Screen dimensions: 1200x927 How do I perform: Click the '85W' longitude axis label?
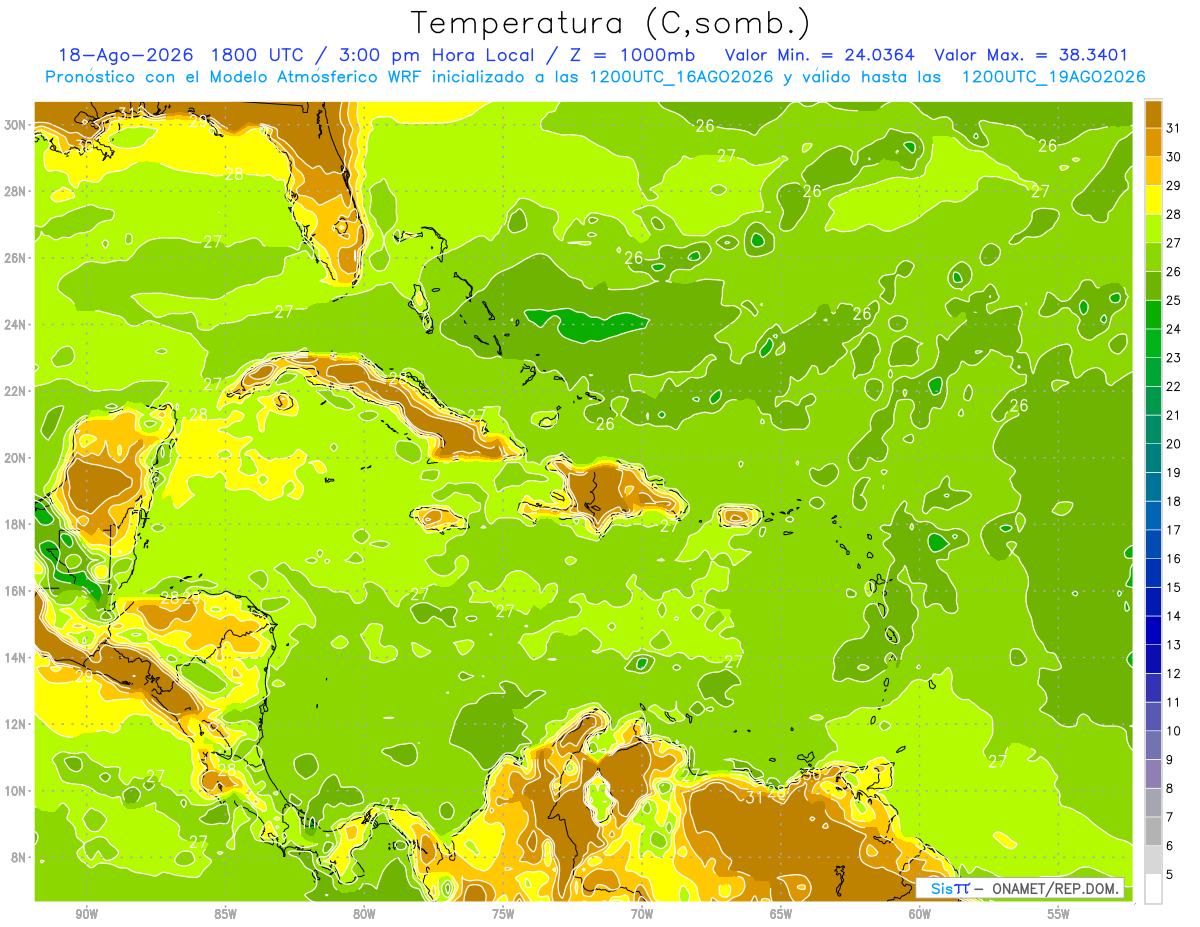[x=225, y=913]
